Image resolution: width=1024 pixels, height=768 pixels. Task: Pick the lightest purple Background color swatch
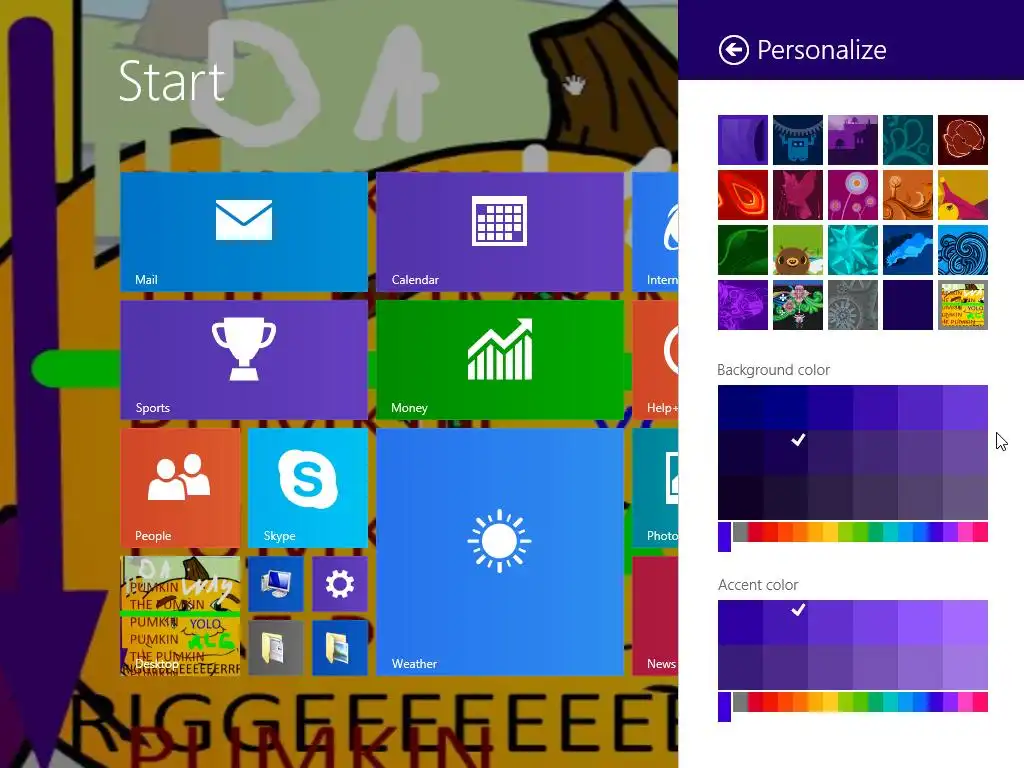coord(965,408)
